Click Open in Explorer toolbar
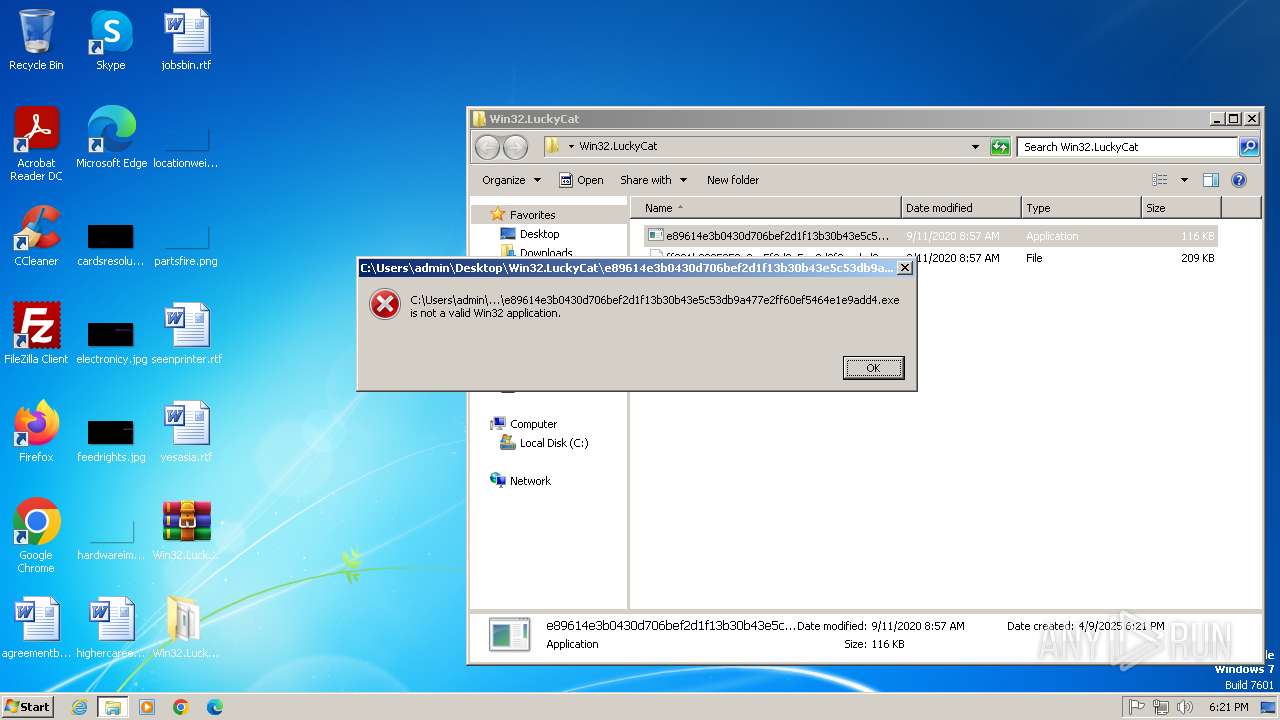 point(581,180)
